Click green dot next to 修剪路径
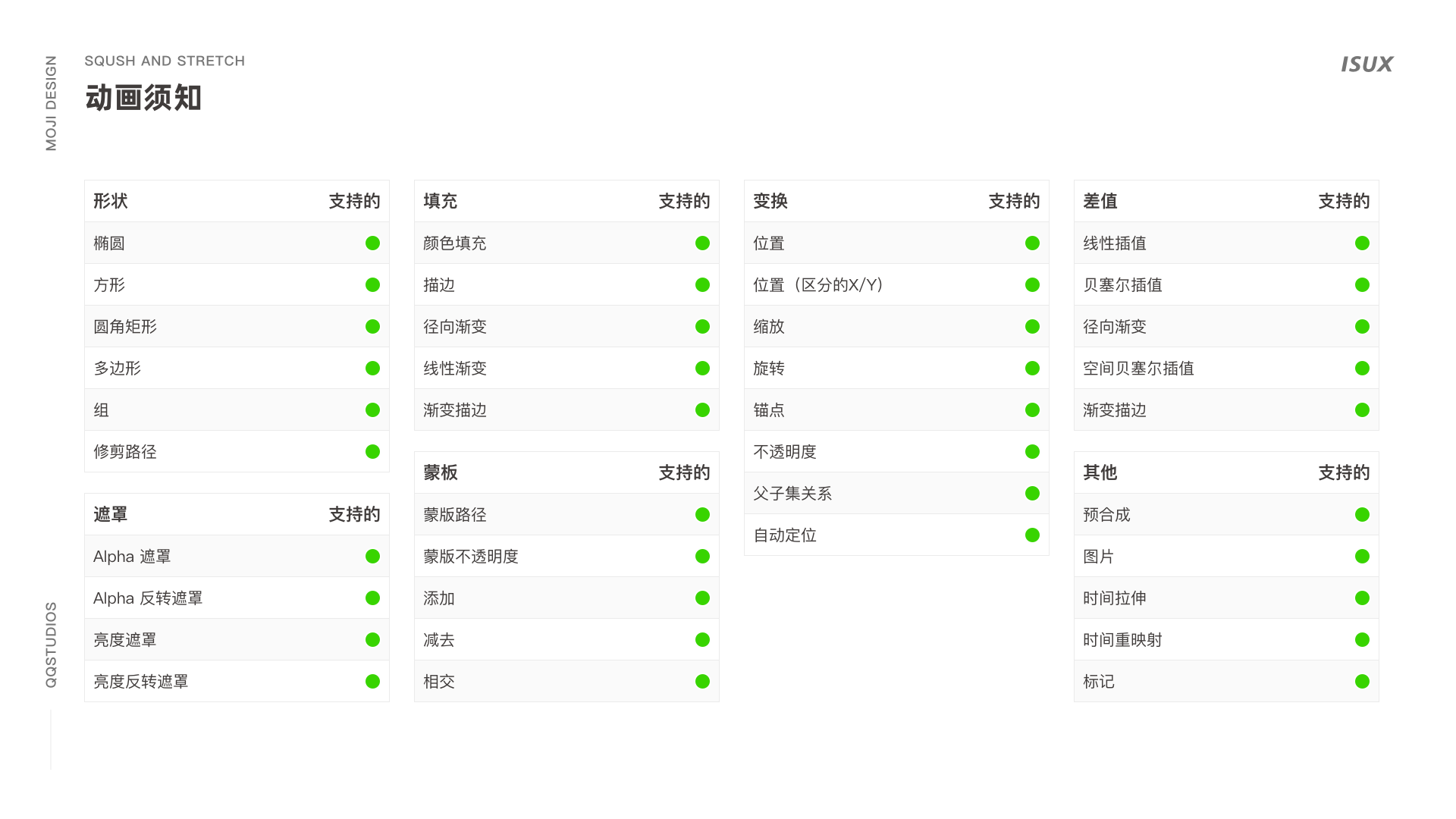Image resolution: width=1456 pixels, height=819 pixels. click(x=372, y=452)
